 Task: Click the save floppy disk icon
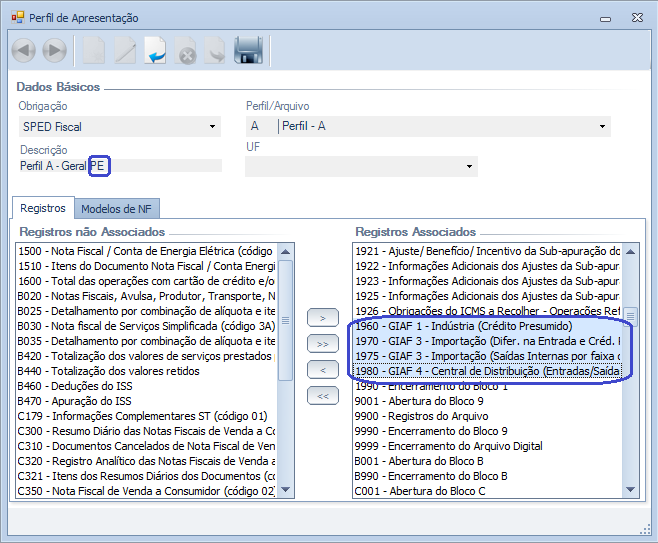coord(247,50)
